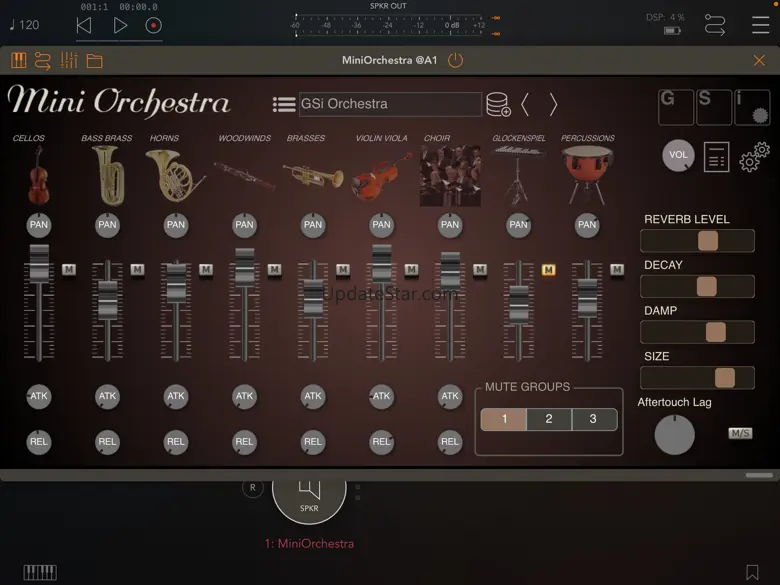Click the Decay slider handle
This screenshot has width=780, height=585.
706,287
